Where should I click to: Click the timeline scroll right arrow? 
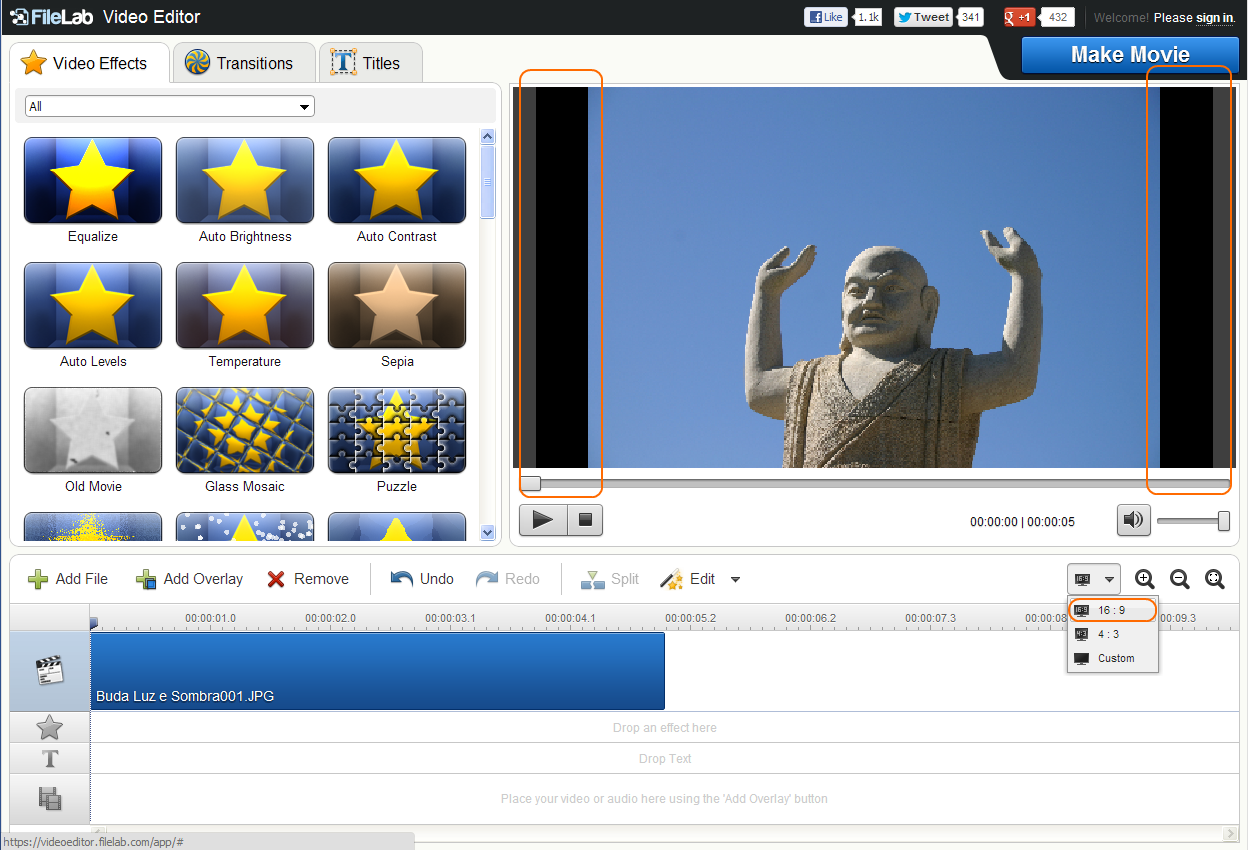[x=1230, y=833]
